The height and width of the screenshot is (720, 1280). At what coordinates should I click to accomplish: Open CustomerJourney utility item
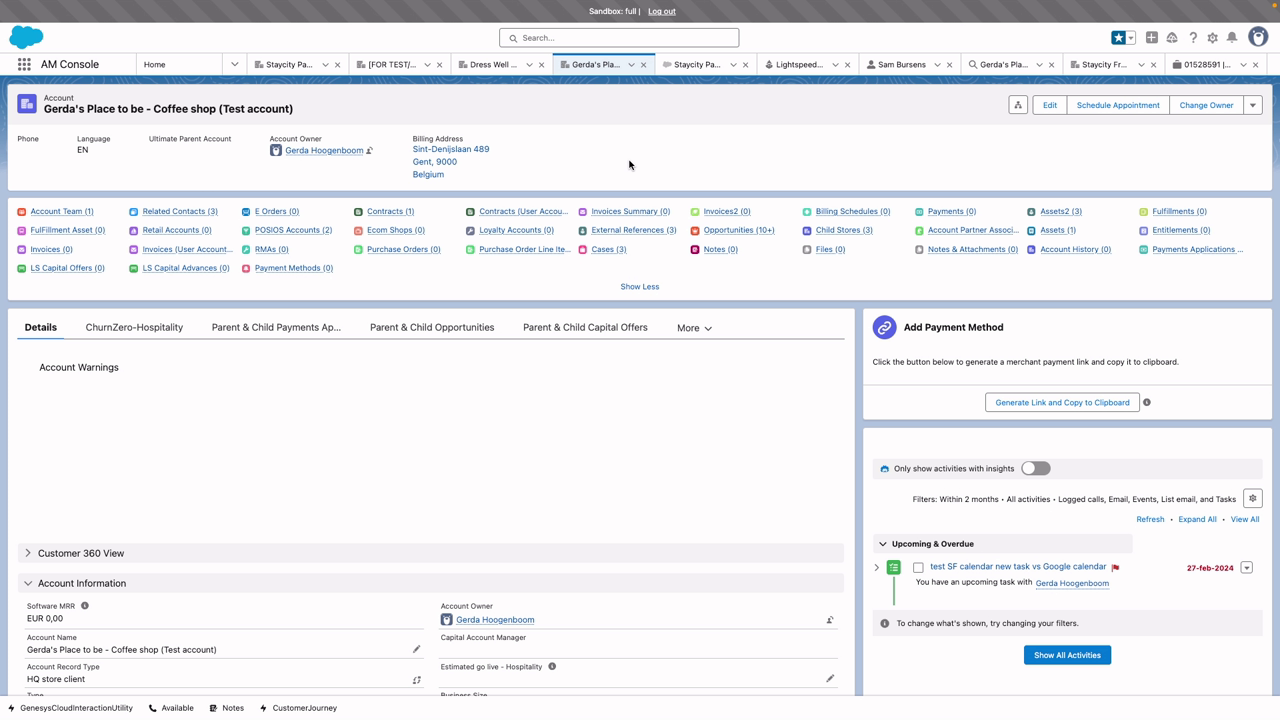pyautogui.click(x=298, y=708)
